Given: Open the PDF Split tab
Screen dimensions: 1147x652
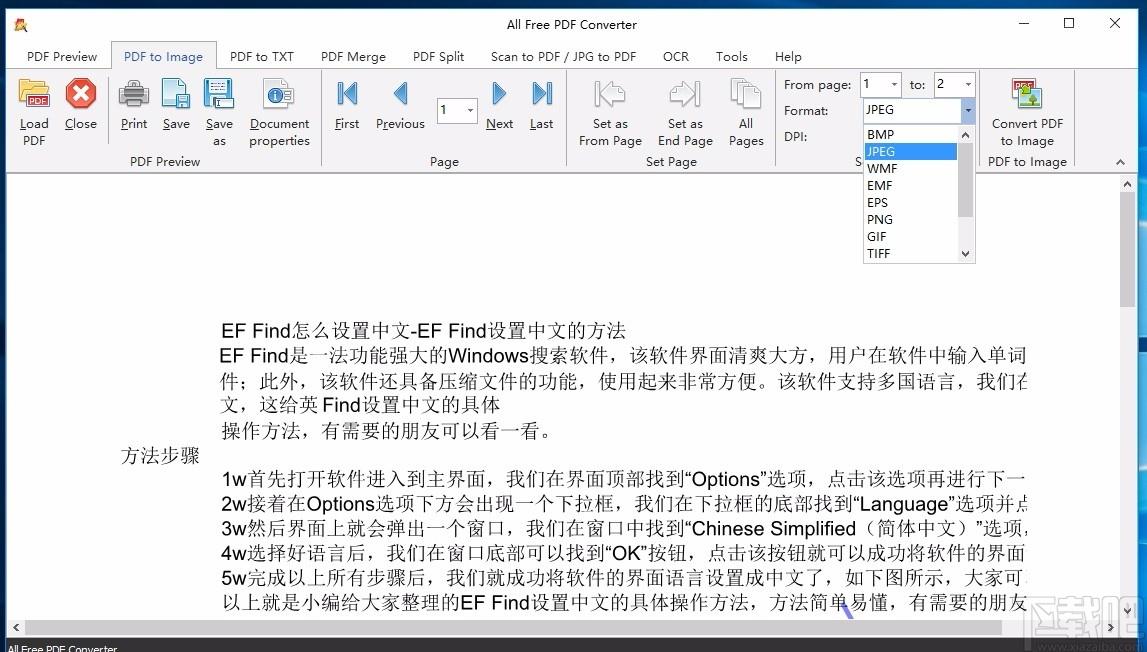Looking at the screenshot, I should [x=438, y=56].
